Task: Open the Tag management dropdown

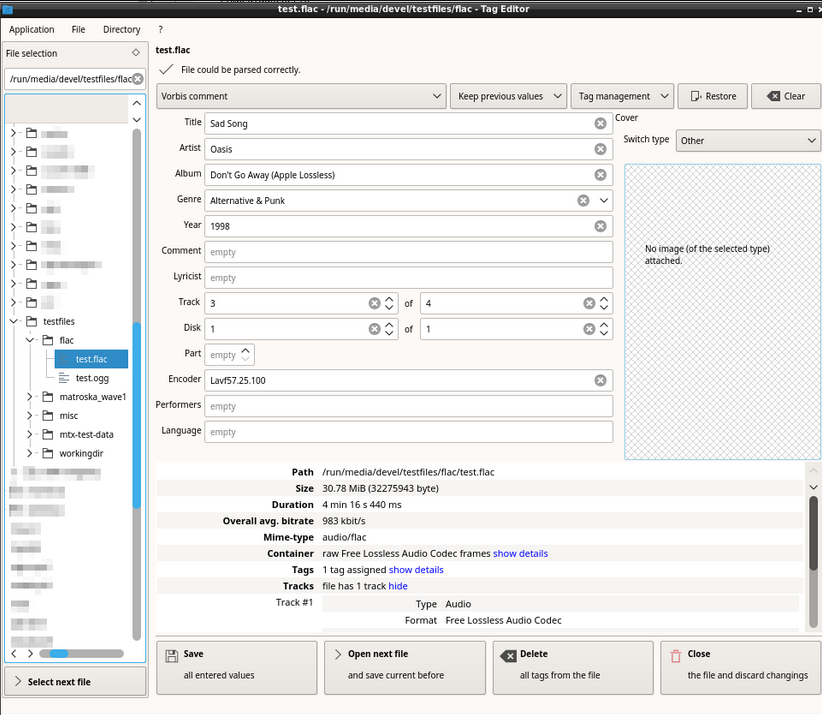Action: pyautogui.click(x=622, y=96)
